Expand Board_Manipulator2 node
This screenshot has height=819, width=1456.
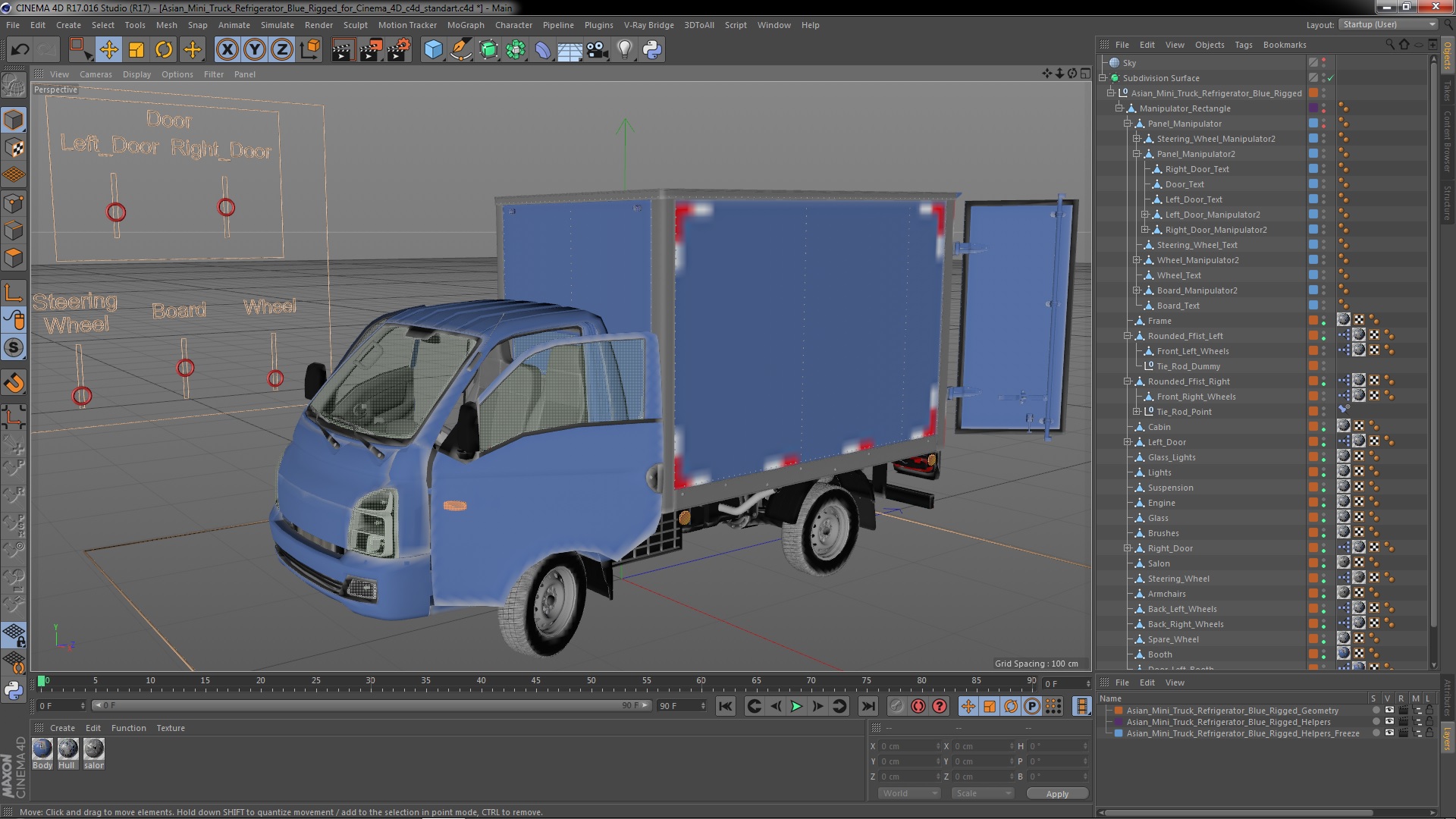(1137, 290)
